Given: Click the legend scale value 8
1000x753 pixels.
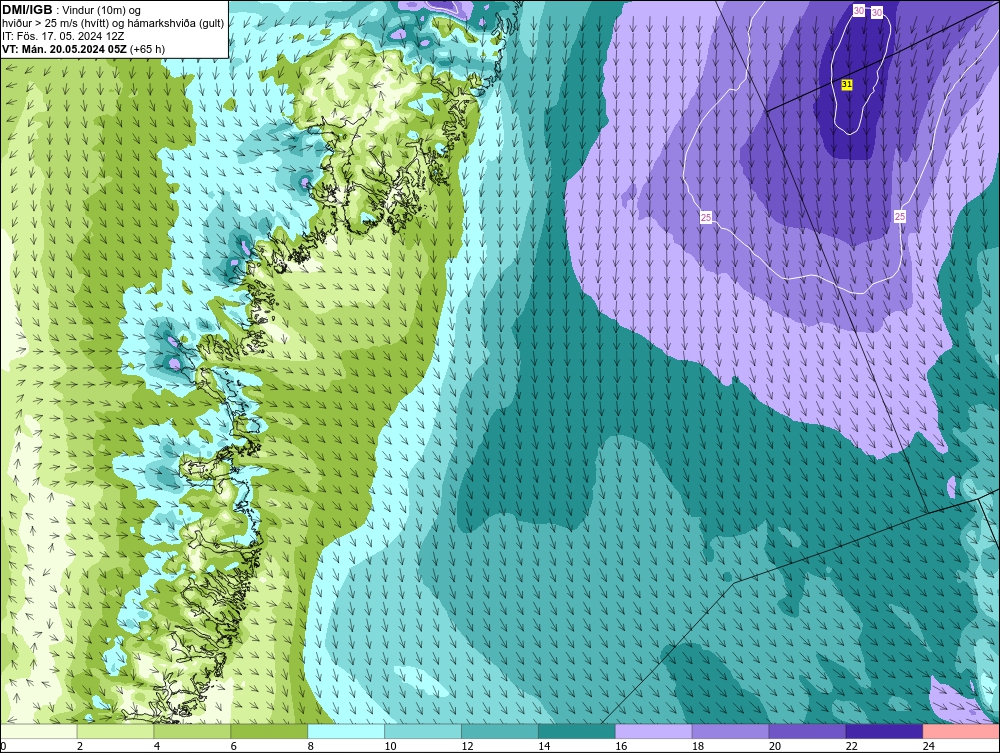Looking at the screenshot, I should pos(311,746).
